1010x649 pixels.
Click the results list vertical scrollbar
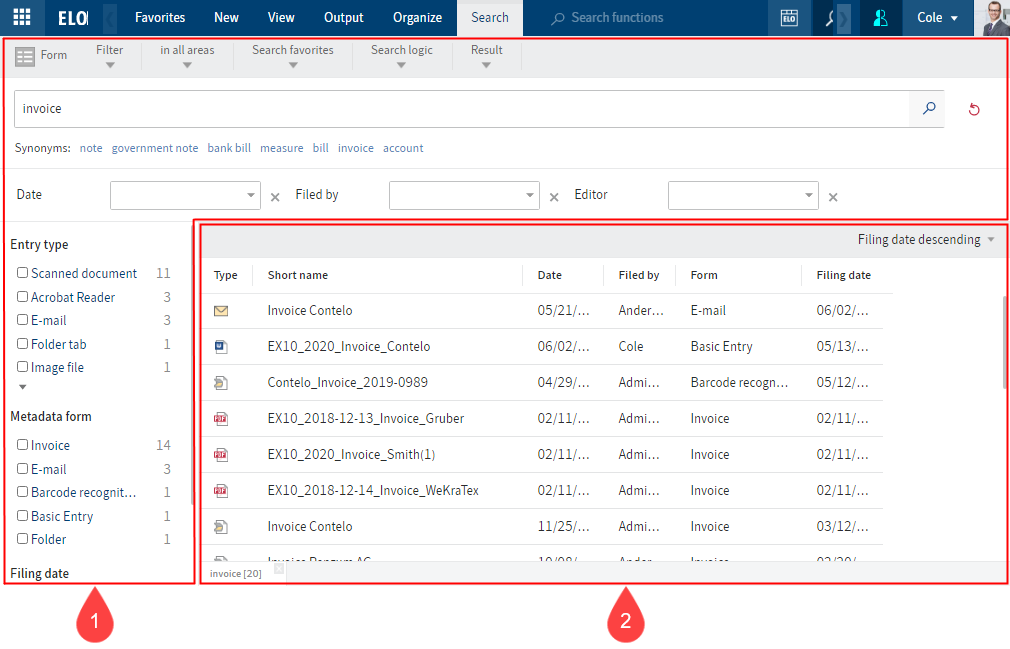pyautogui.click(x=1005, y=342)
